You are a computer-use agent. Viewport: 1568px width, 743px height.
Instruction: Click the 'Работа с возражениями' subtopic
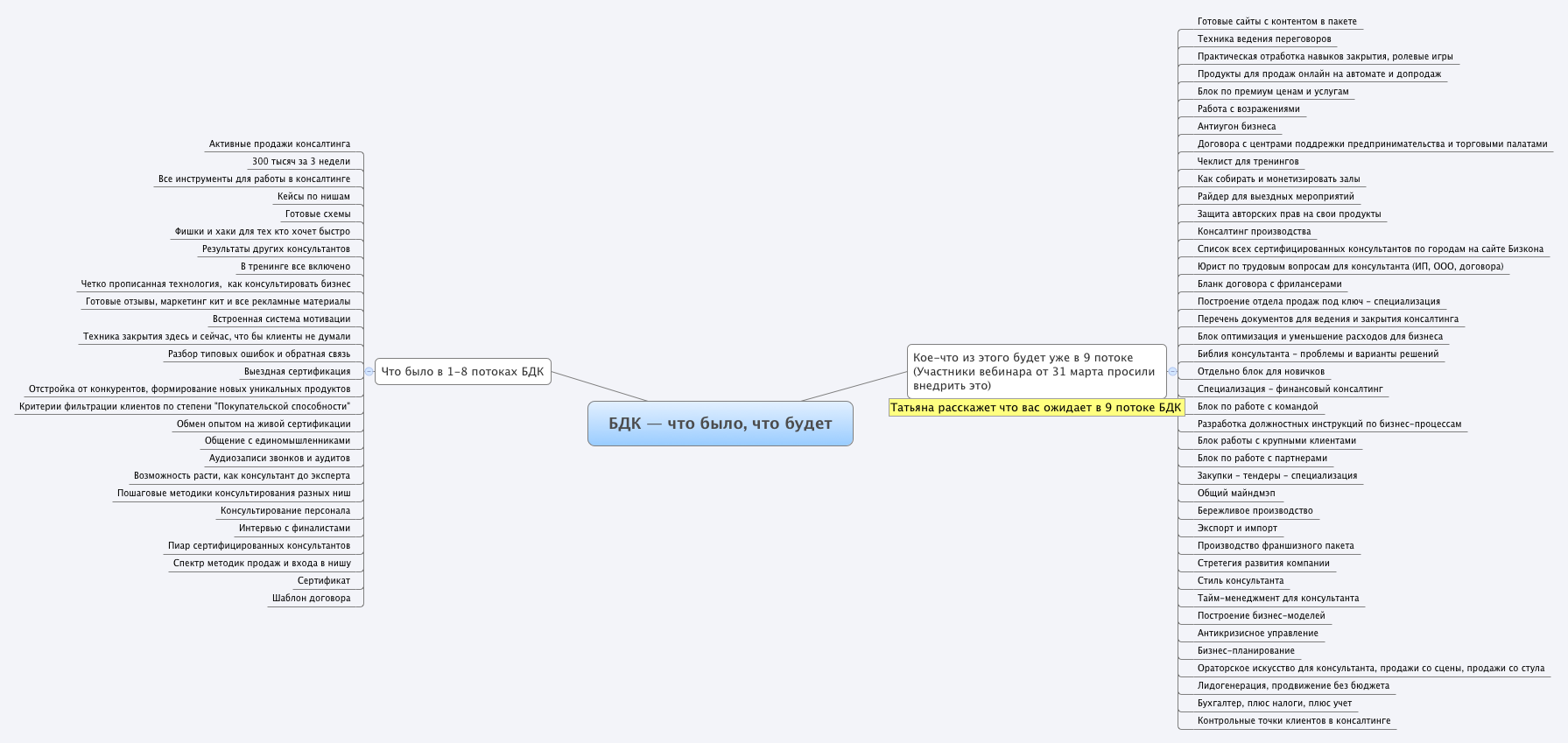pyautogui.click(x=1248, y=109)
